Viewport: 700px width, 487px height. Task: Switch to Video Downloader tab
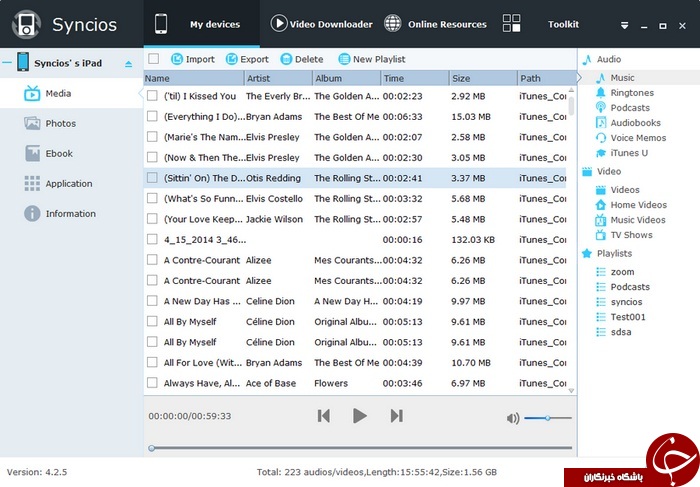[x=321, y=24]
